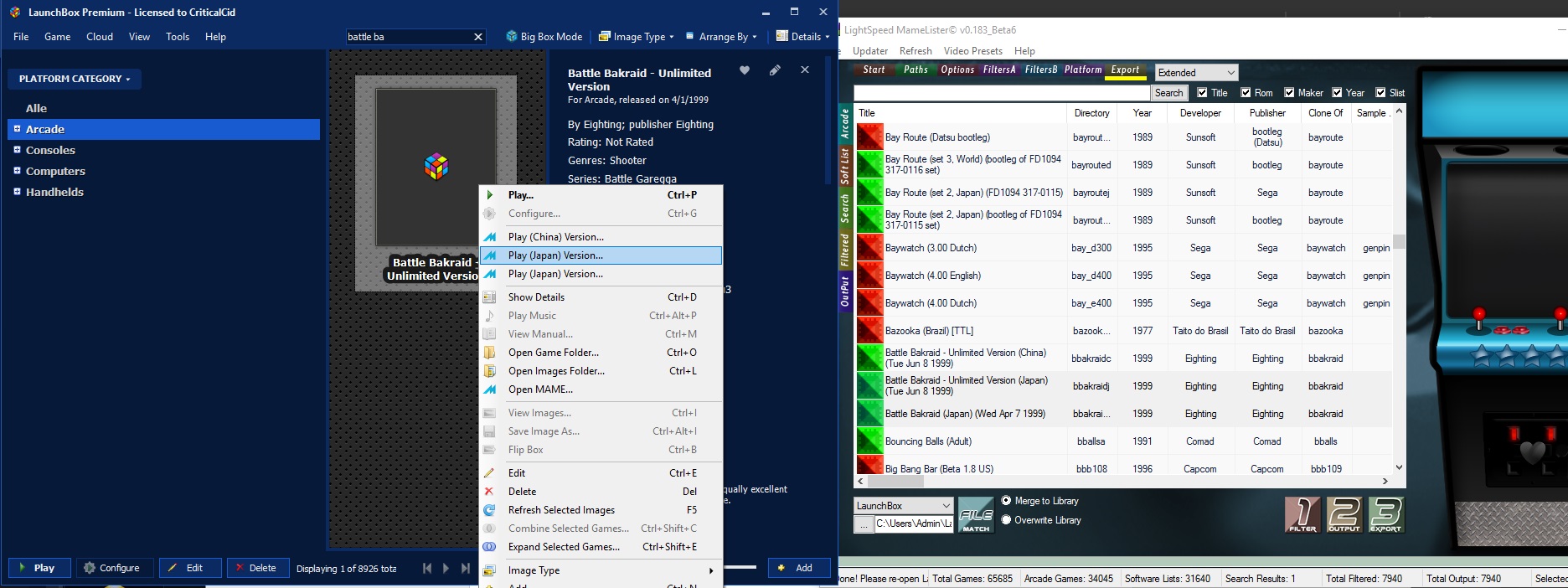Open the Extended dropdown in MameLister
The image size is (1568, 588).
click(1196, 73)
